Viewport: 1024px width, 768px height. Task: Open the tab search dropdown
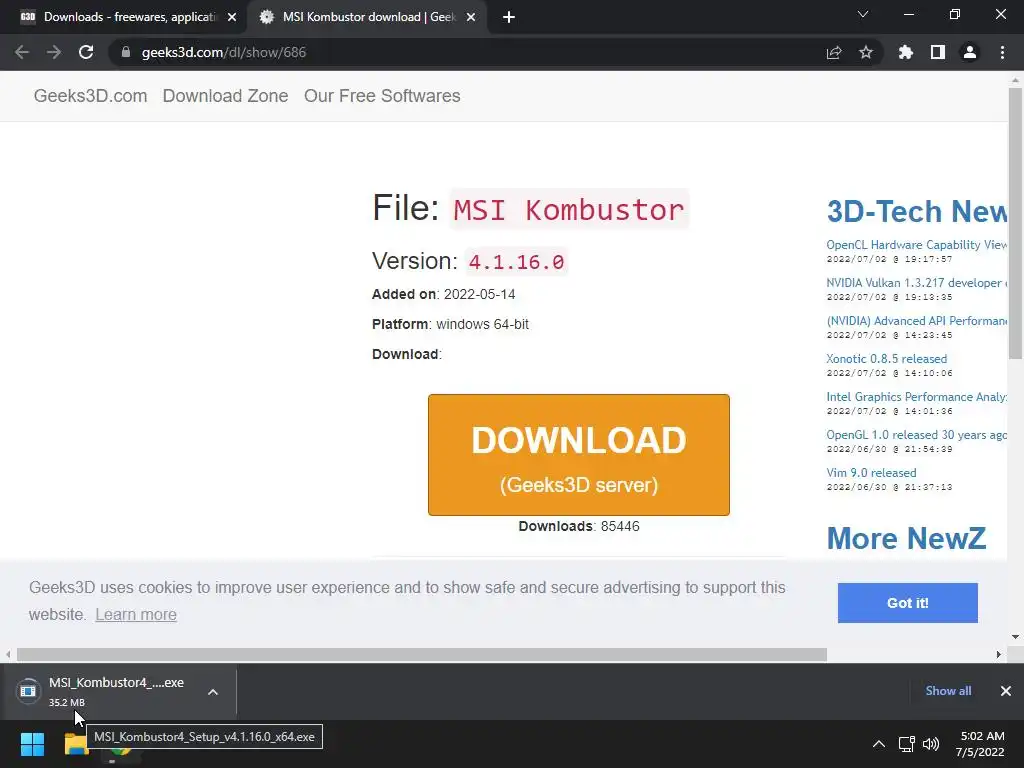(863, 14)
